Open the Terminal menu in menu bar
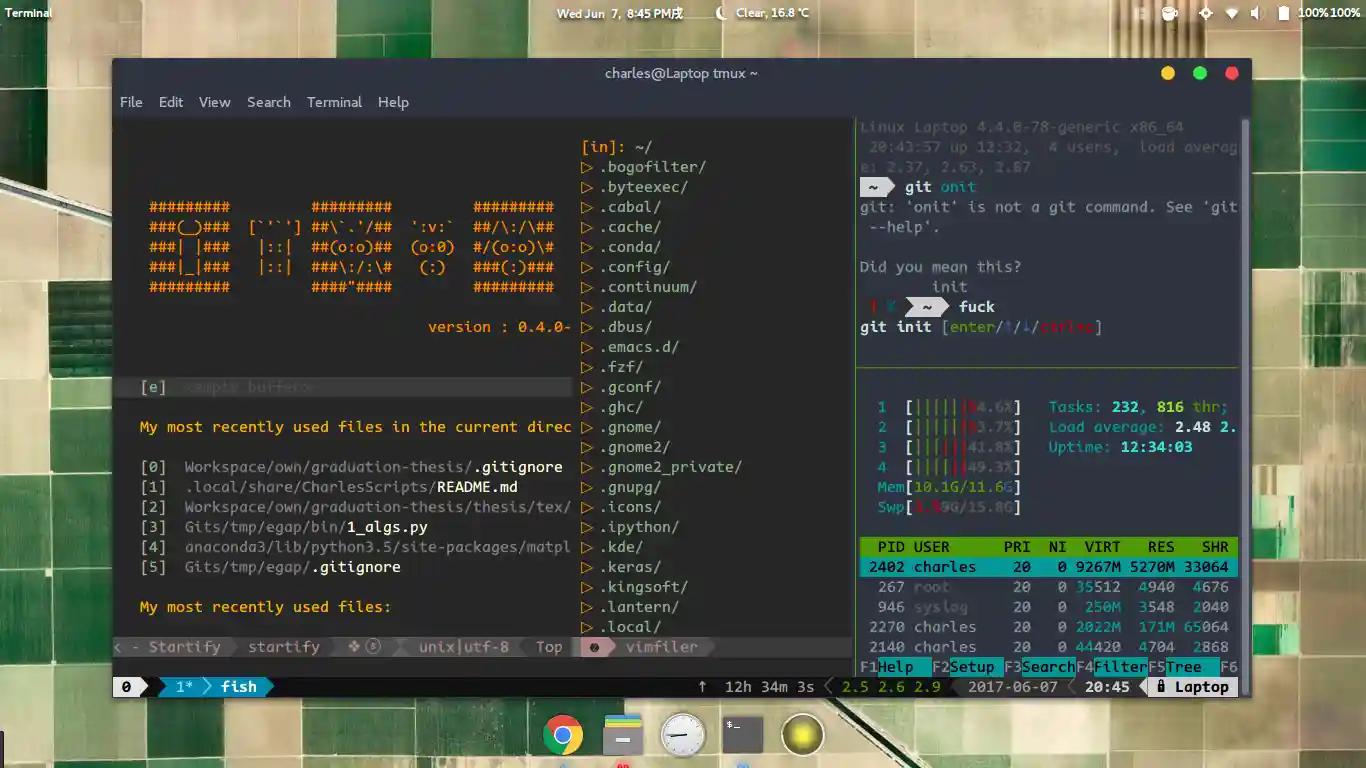Viewport: 1366px width, 768px height. [x=334, y=102]
